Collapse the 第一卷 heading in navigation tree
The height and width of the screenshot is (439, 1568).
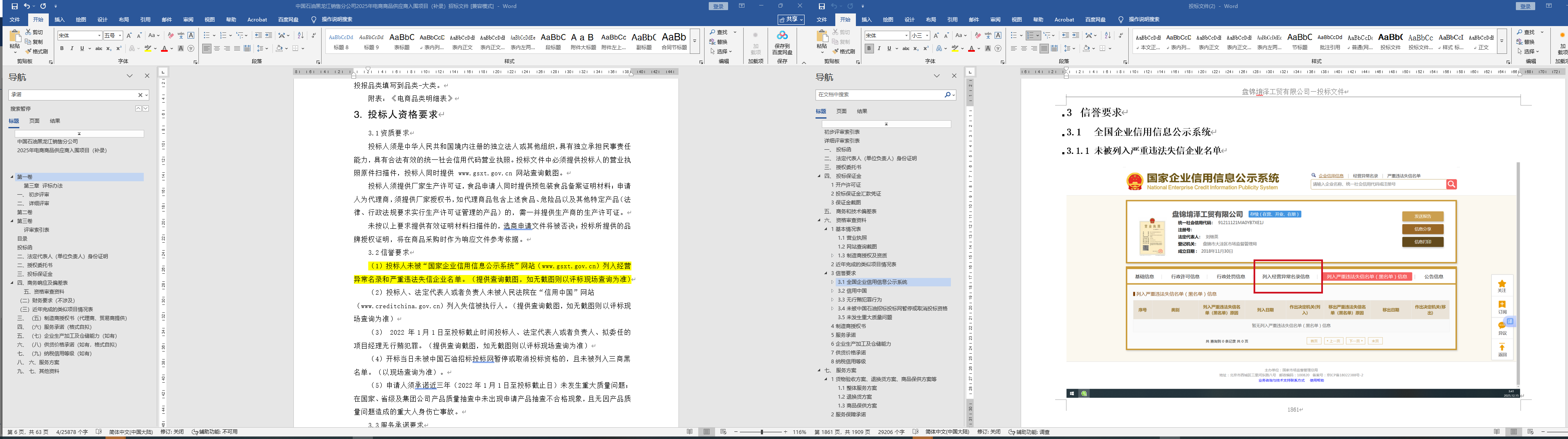(x=12, y=177)
